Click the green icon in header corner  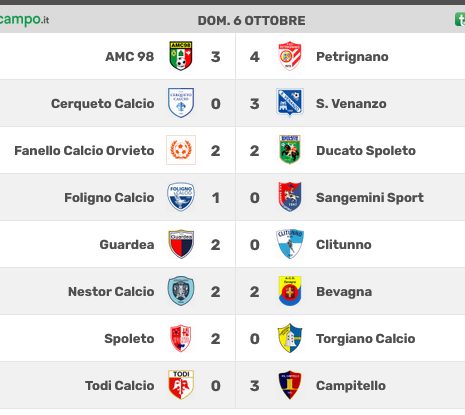click(460, 20)
